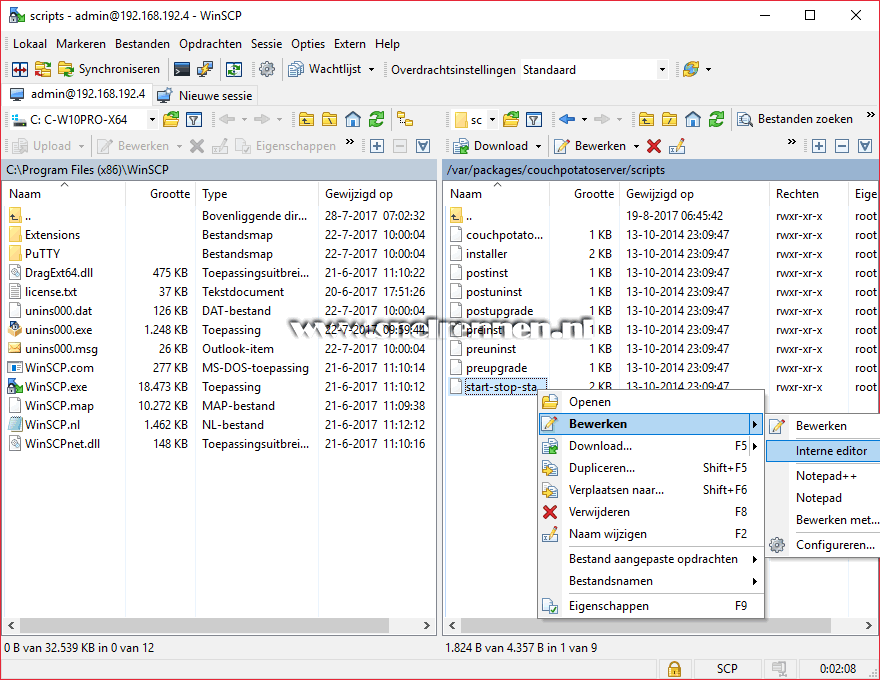Open the Opdrachten menu

(210, 44)
